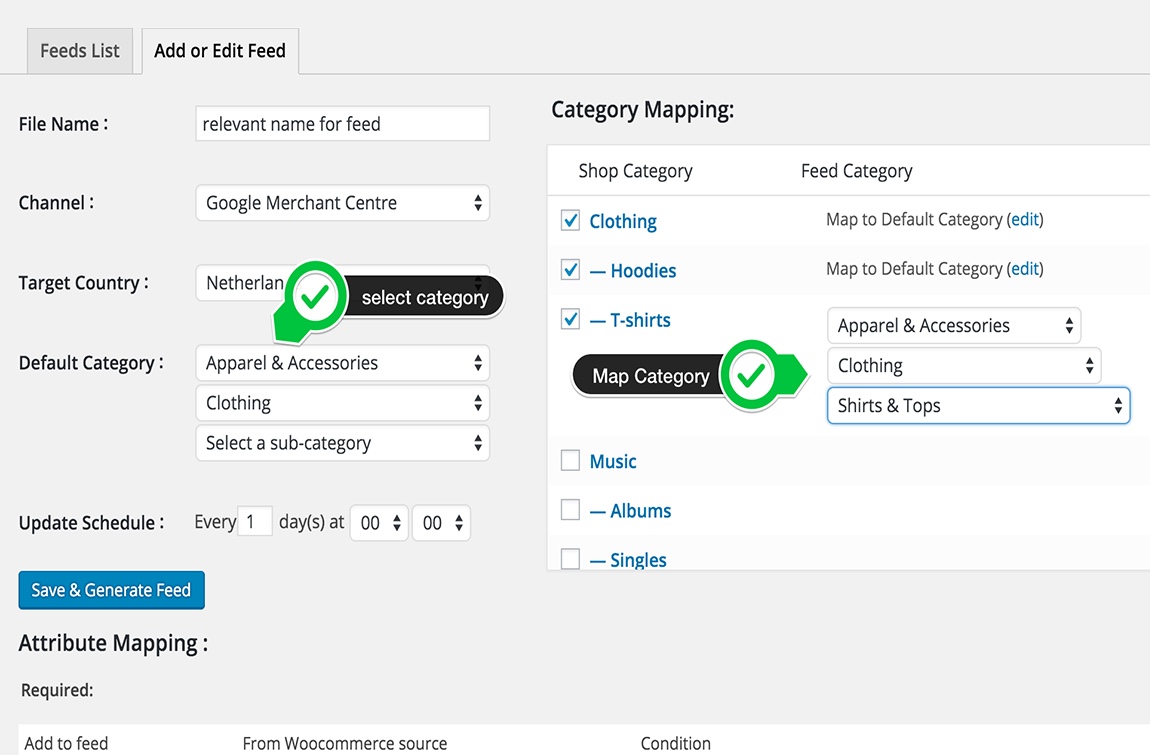Open the Update Schedule hours dropdown

[379, 523]
